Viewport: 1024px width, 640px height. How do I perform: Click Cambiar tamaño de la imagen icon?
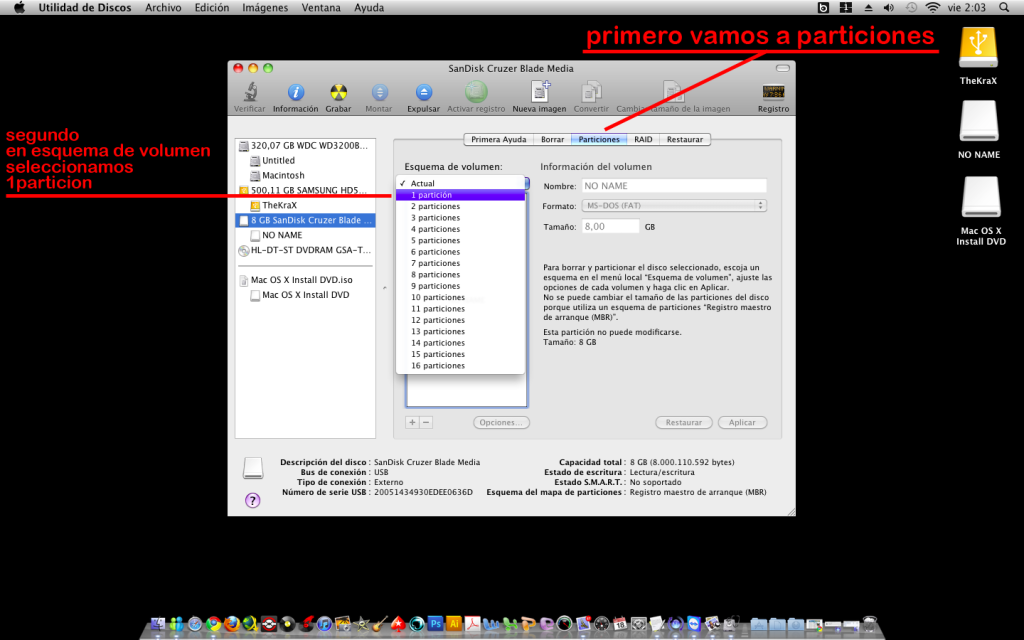(x=673, y=92)
